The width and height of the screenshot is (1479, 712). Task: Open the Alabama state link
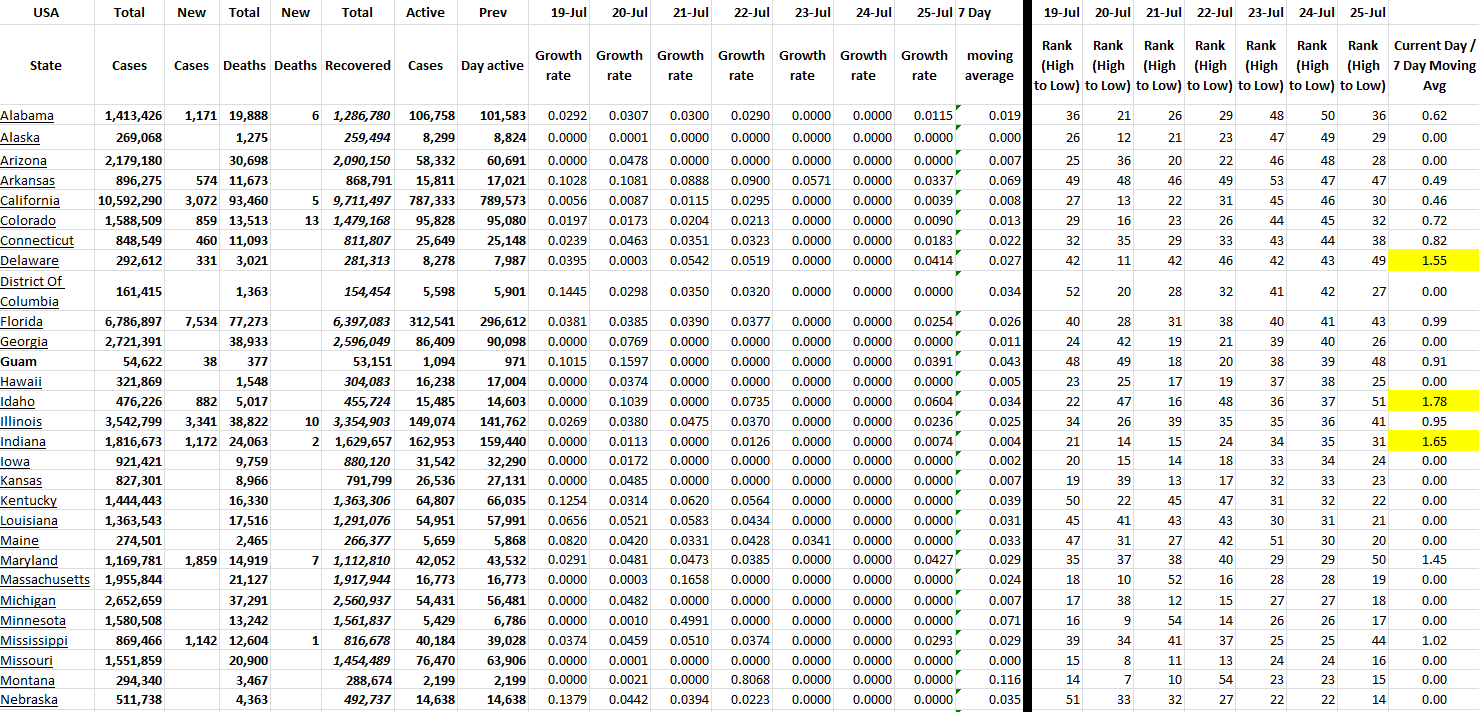27,116
